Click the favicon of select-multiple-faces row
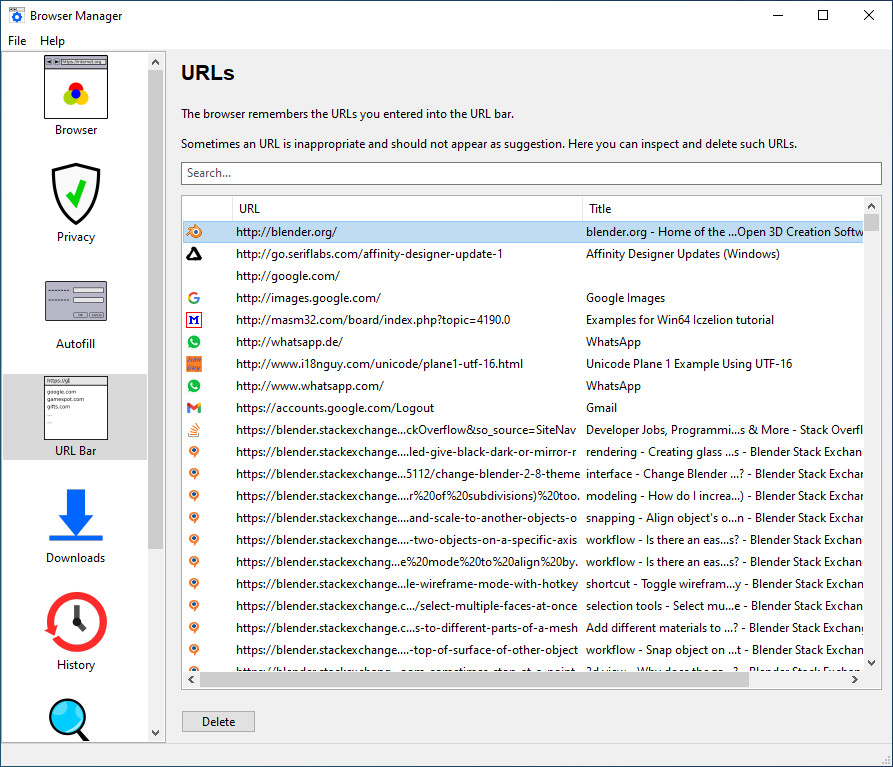Image resolution: width=893 pixels, height=767 pixels. 194,606
